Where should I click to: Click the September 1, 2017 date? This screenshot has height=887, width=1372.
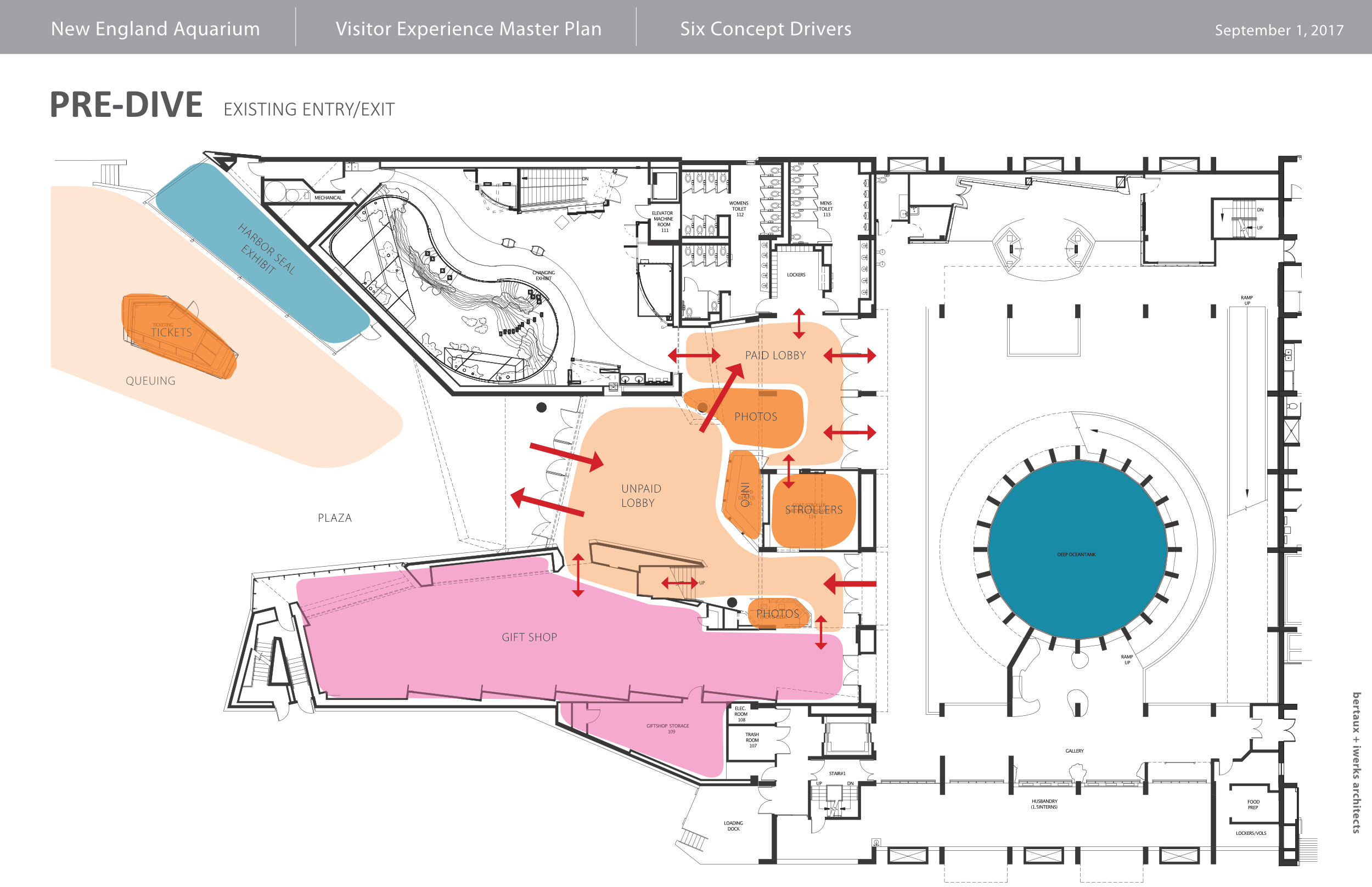click(1279, 30)
